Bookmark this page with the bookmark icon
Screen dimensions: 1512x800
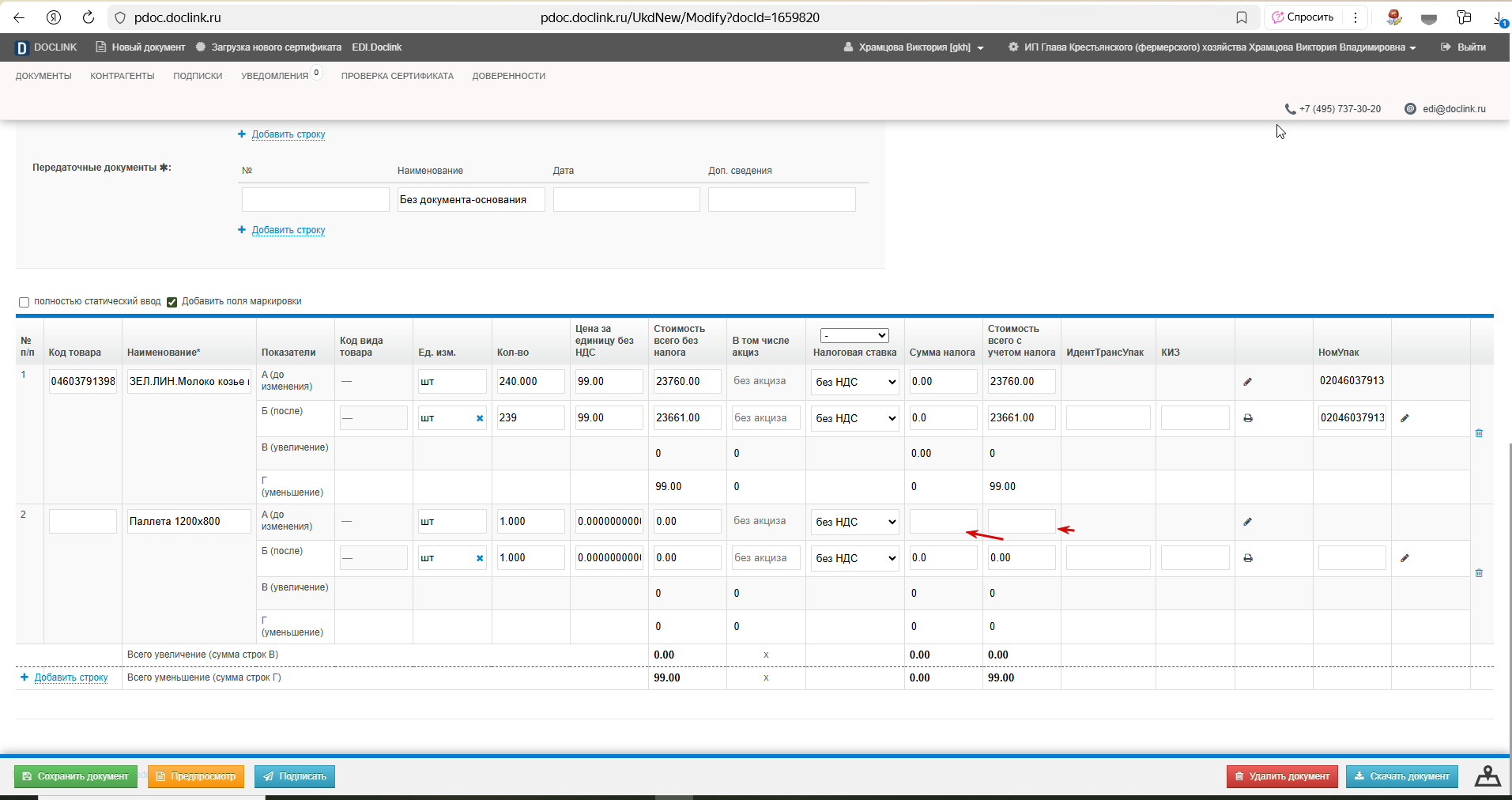tap(1242, 17)
